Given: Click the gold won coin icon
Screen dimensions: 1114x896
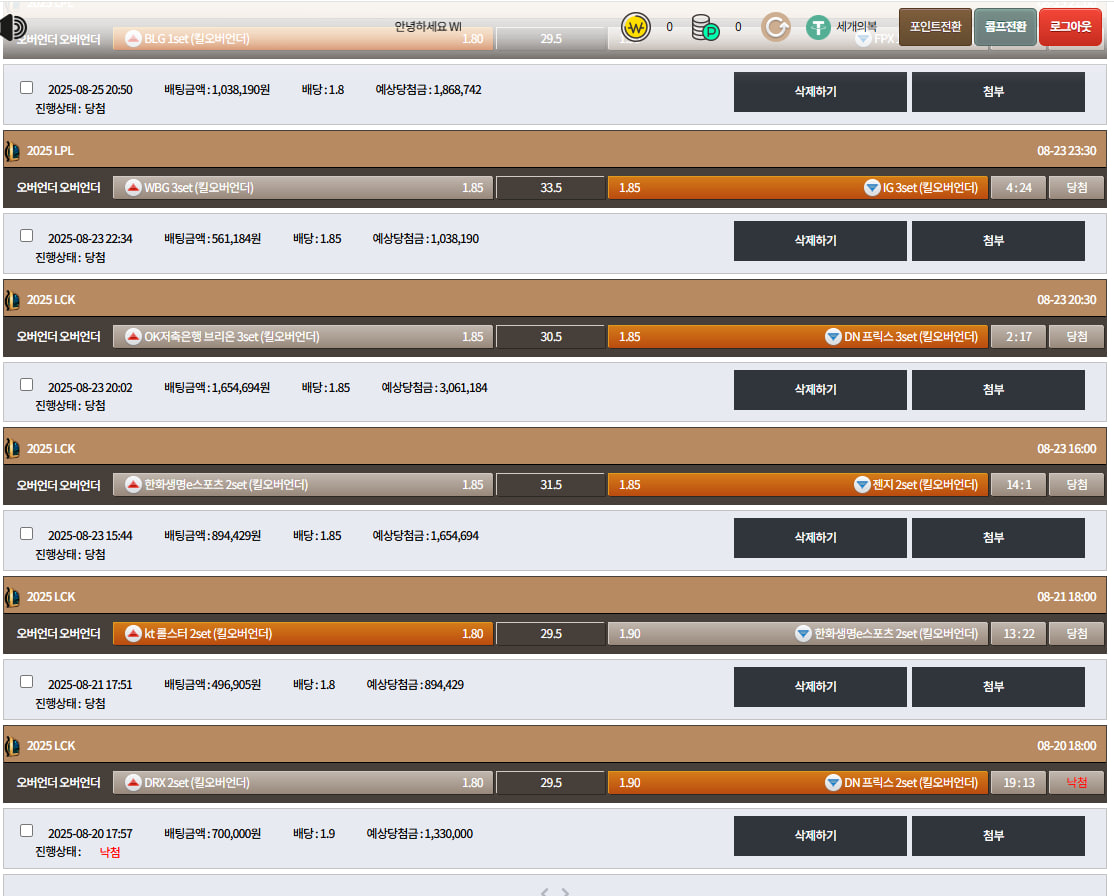Looking at the screenshot, I should (636, 27).
